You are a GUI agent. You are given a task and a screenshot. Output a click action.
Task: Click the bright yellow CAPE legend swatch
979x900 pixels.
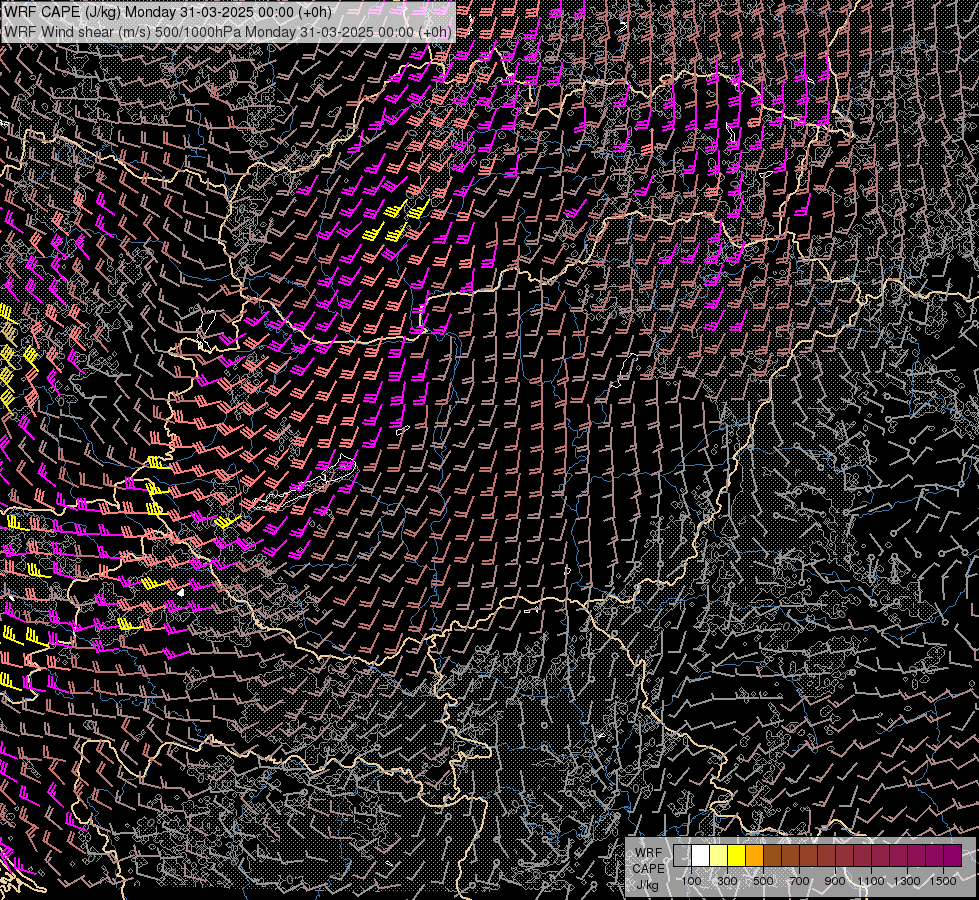737,855
